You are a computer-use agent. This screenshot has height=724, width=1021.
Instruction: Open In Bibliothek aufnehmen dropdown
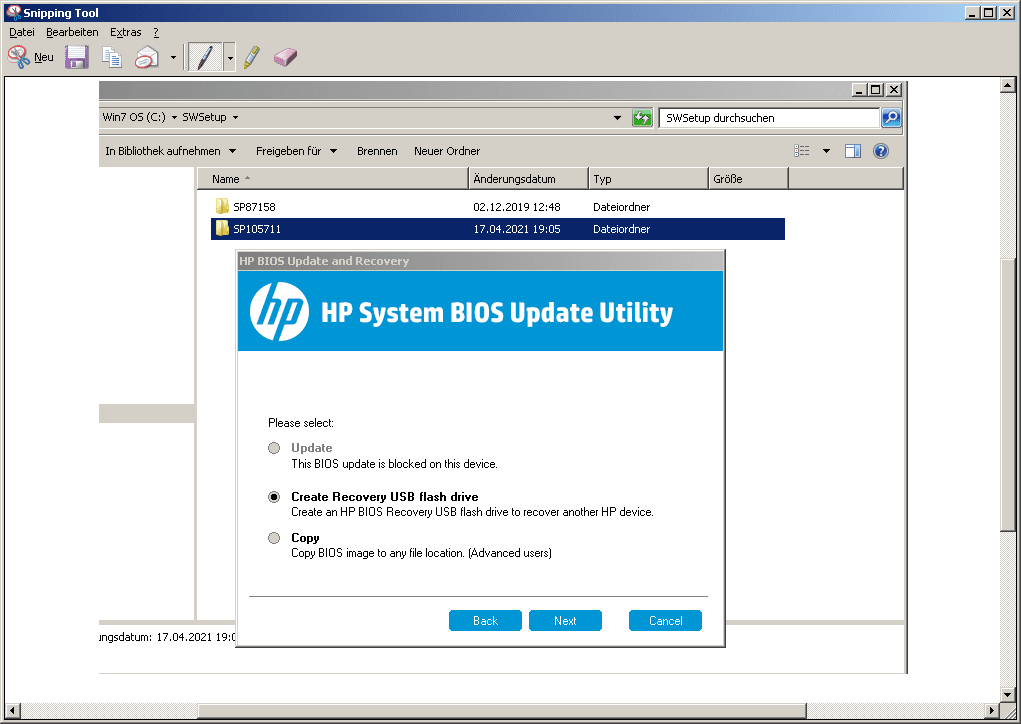pos(171,151)
